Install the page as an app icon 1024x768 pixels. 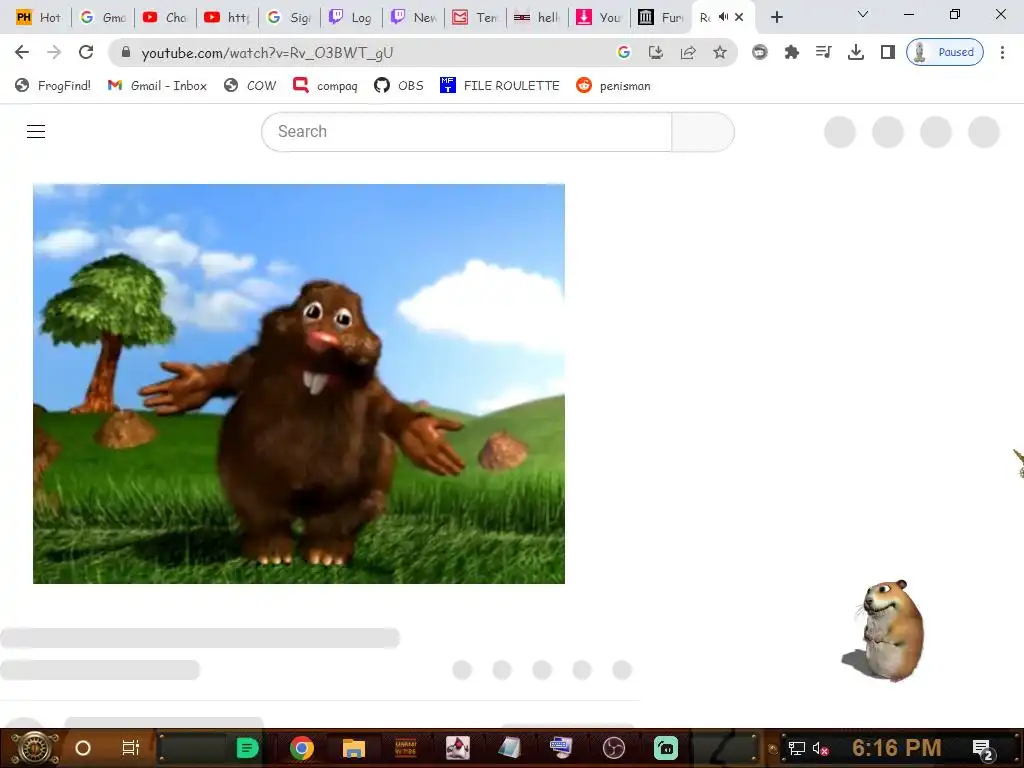click(x=656, y=52)
